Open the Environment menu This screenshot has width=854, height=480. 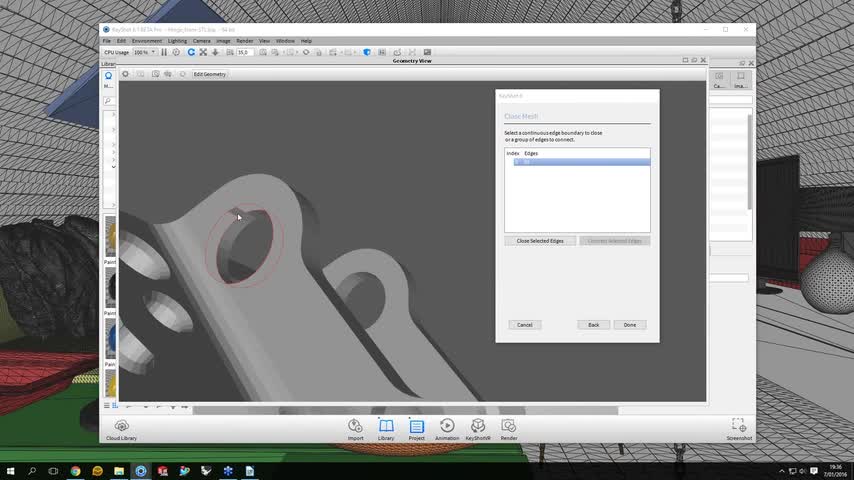147,41
